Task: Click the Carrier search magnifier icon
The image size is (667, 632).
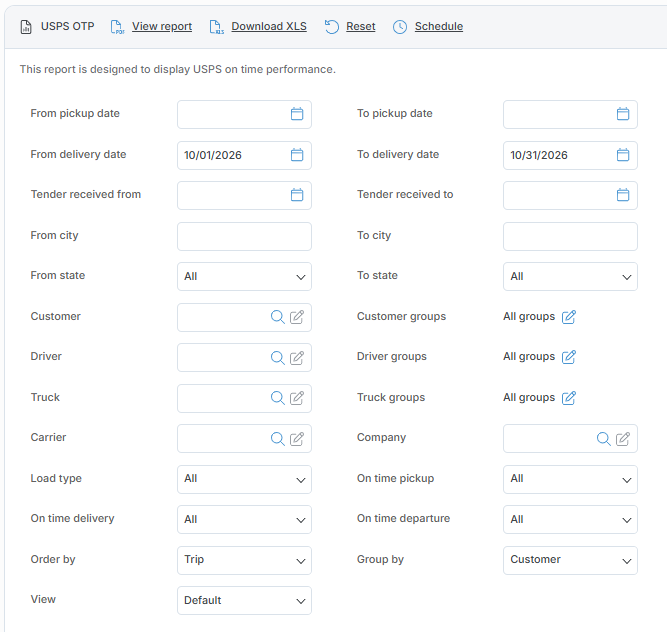Action: 278,438
